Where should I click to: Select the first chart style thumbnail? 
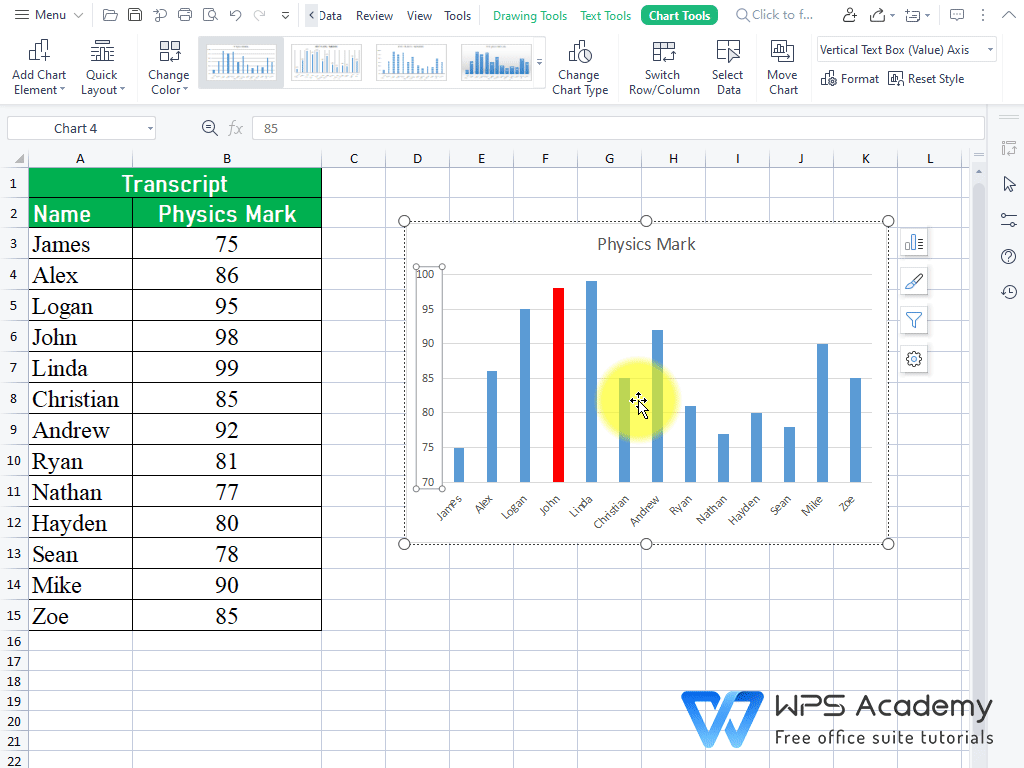[241, 62]
